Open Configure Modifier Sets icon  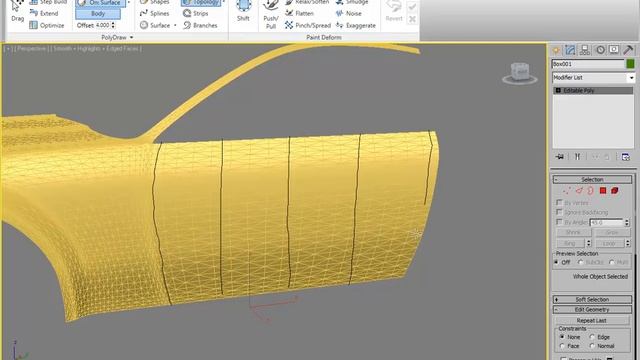pos(625,157)
